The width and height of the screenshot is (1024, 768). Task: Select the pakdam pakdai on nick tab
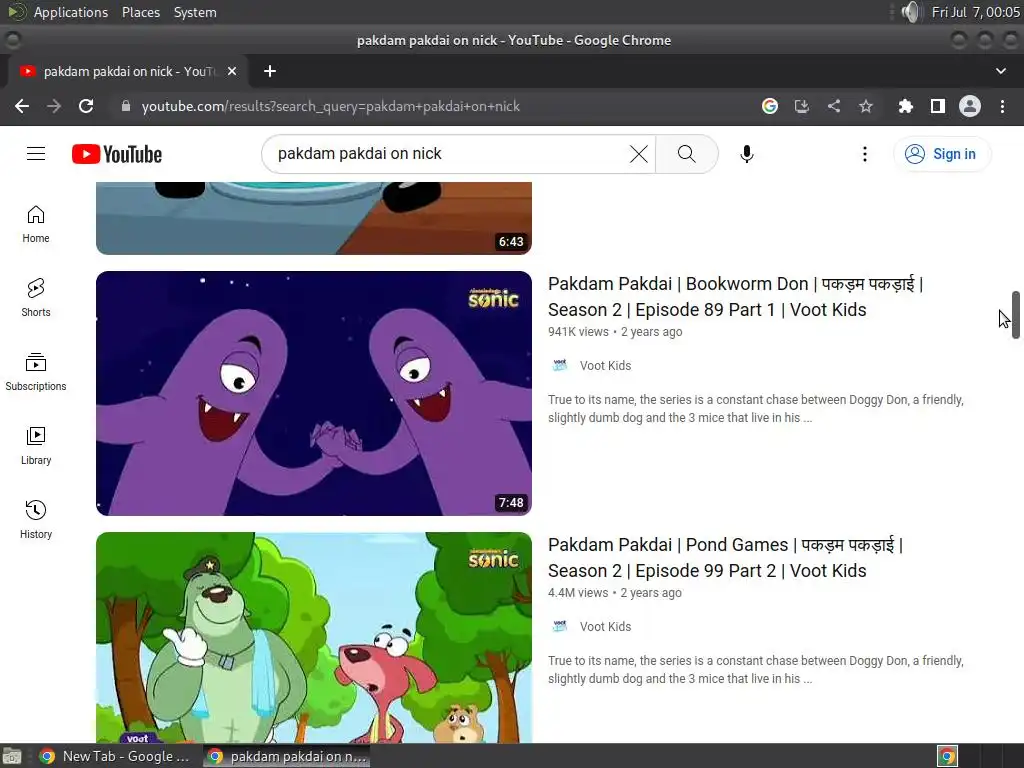(128, 71)
